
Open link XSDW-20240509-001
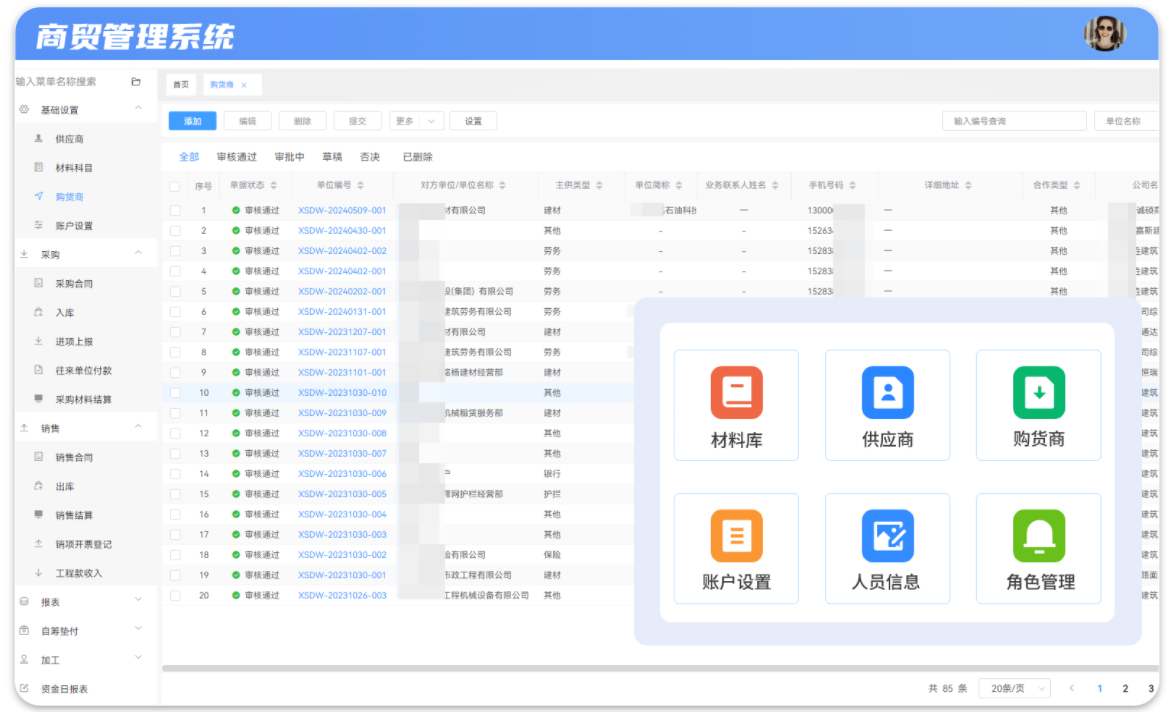(342, 210)
